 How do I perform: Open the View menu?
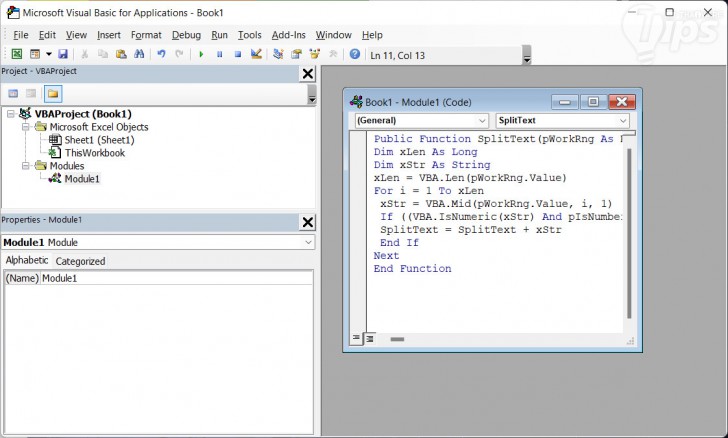coord(76,35)
